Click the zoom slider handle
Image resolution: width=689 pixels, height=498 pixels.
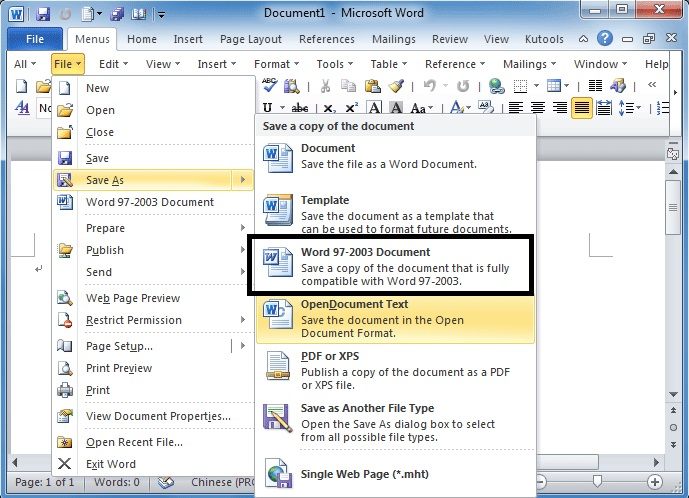pyautogui.click(x=597, y=481)
